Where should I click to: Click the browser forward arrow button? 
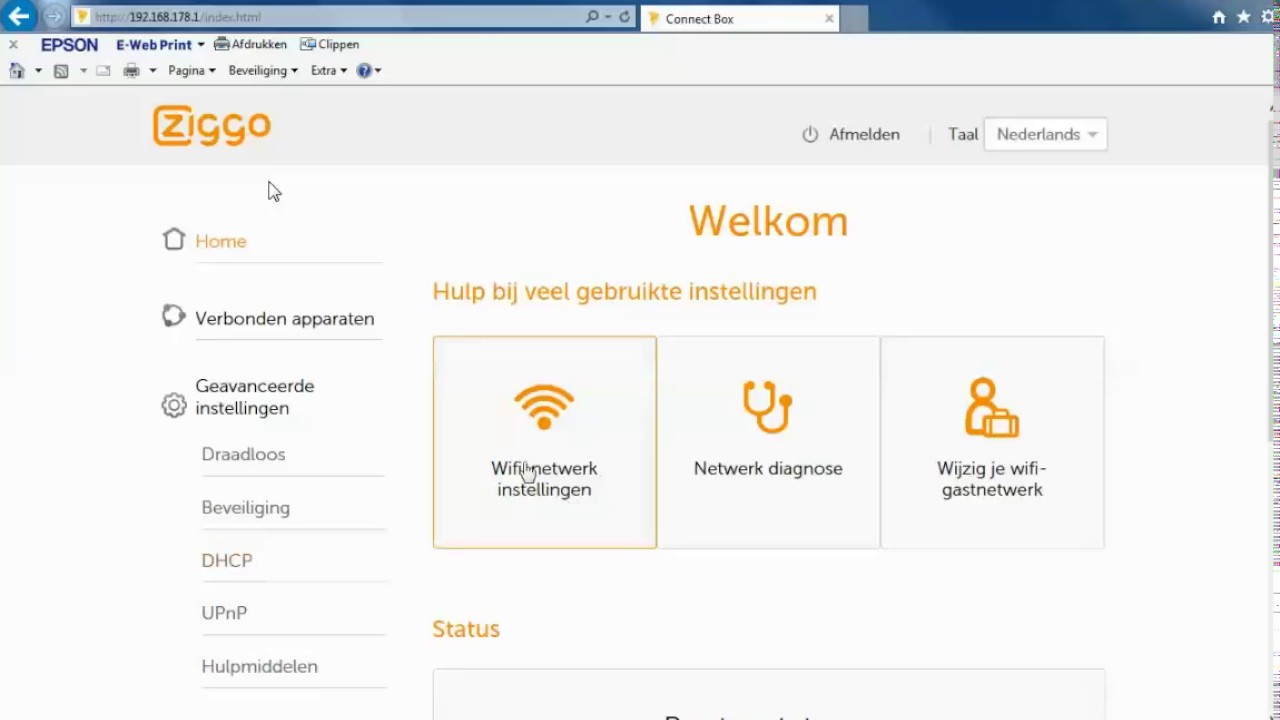click(54, 17)
